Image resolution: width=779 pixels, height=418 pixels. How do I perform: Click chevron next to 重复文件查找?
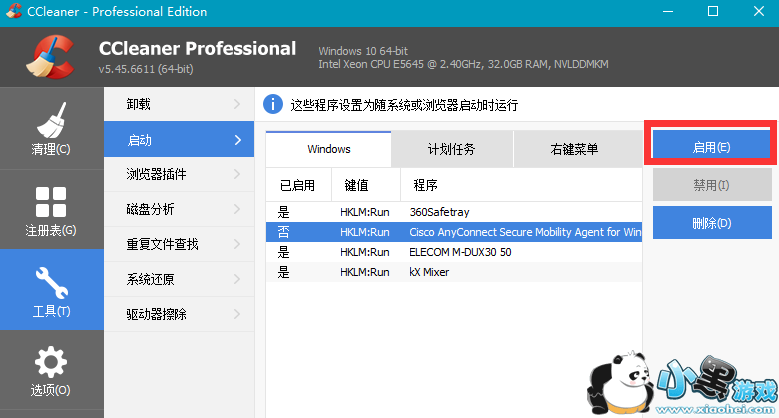point(237,244)
